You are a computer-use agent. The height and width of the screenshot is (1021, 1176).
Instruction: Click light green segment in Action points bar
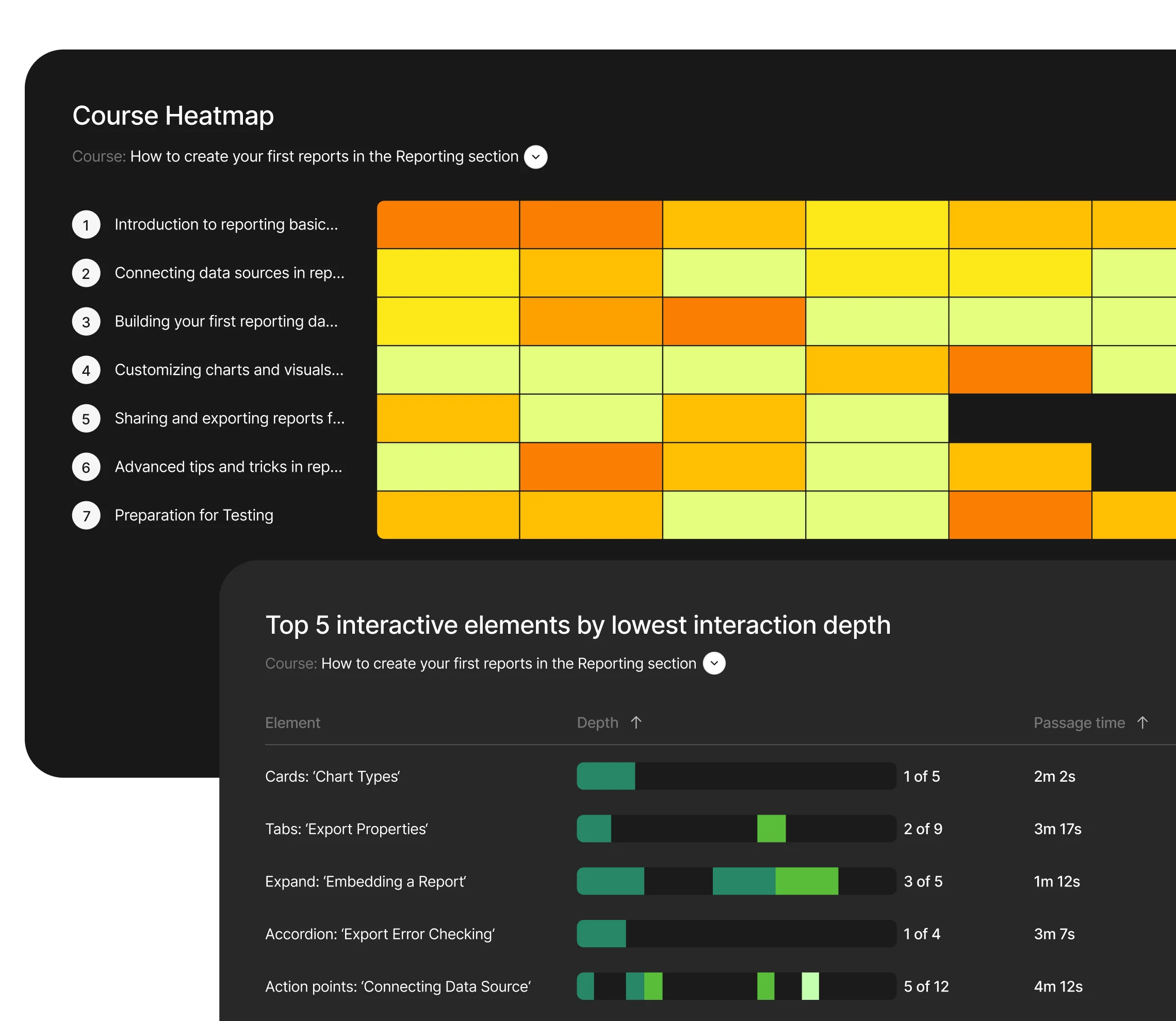coord(810,986)
